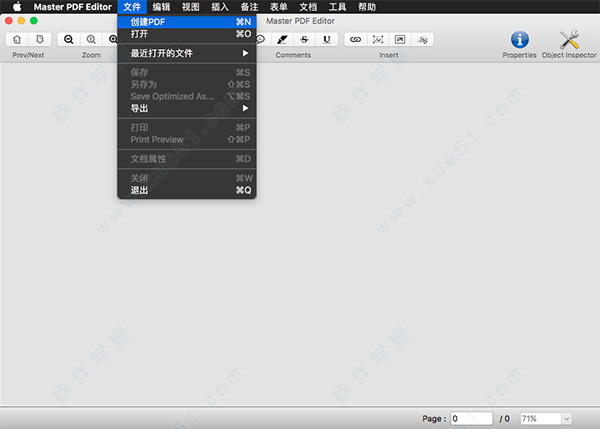Choose 退出 to quit the app
600x429 pixels.
[187, 190]
